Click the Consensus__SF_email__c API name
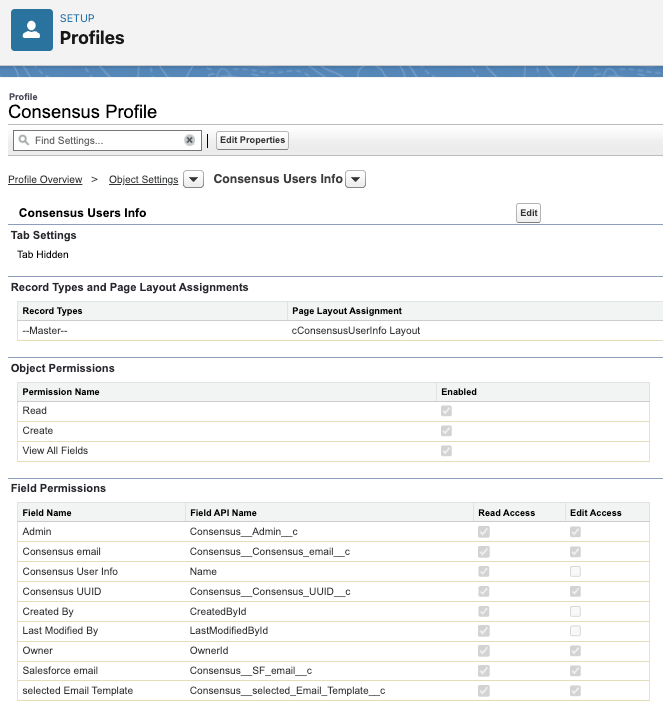Viewport: 663px width, 716px height. 251,671
